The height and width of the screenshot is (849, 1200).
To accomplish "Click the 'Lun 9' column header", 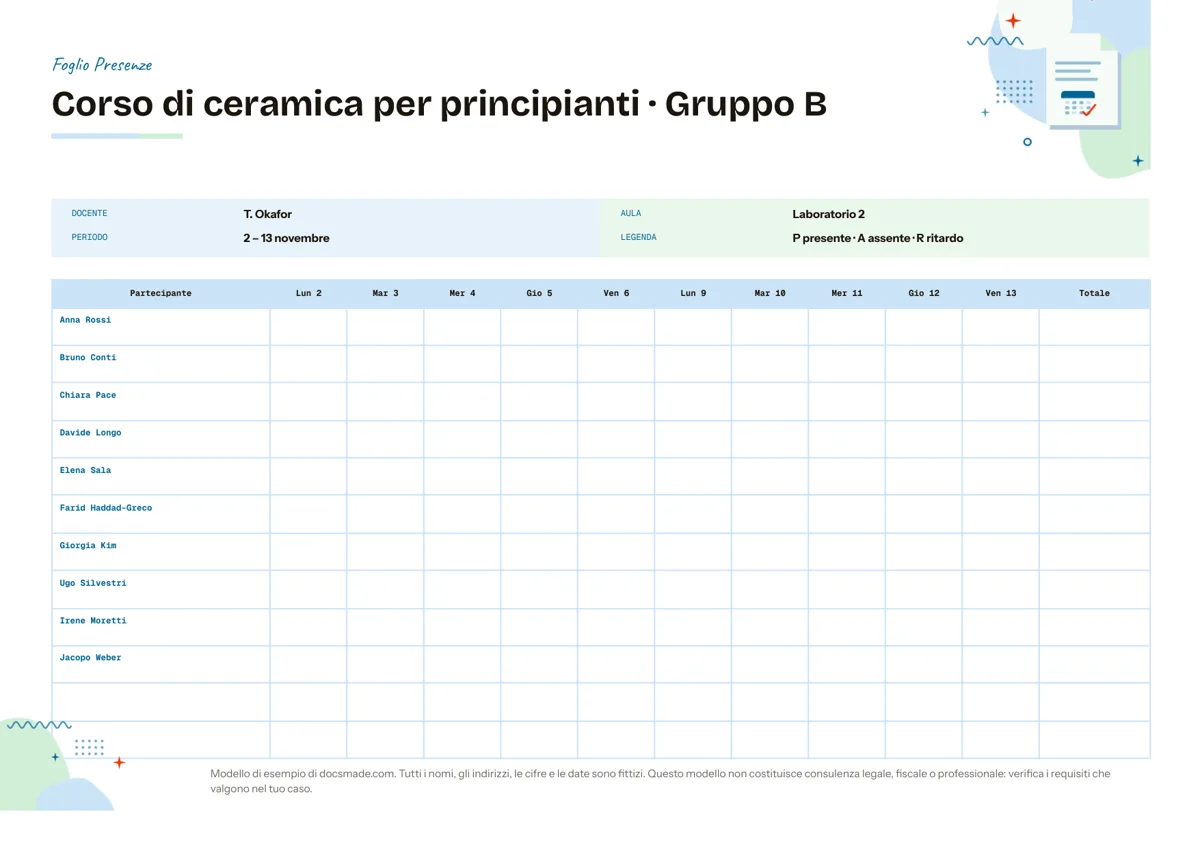I will [x=694, y=294].
